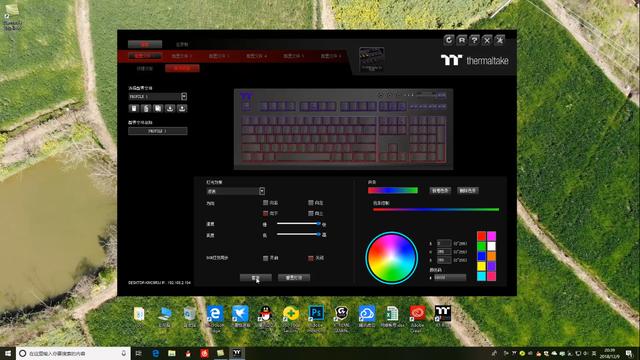Viewport: 640px width, 360px height.
Task: Open the Logitech G gaming software shortcut
Action: click(342, 314)
